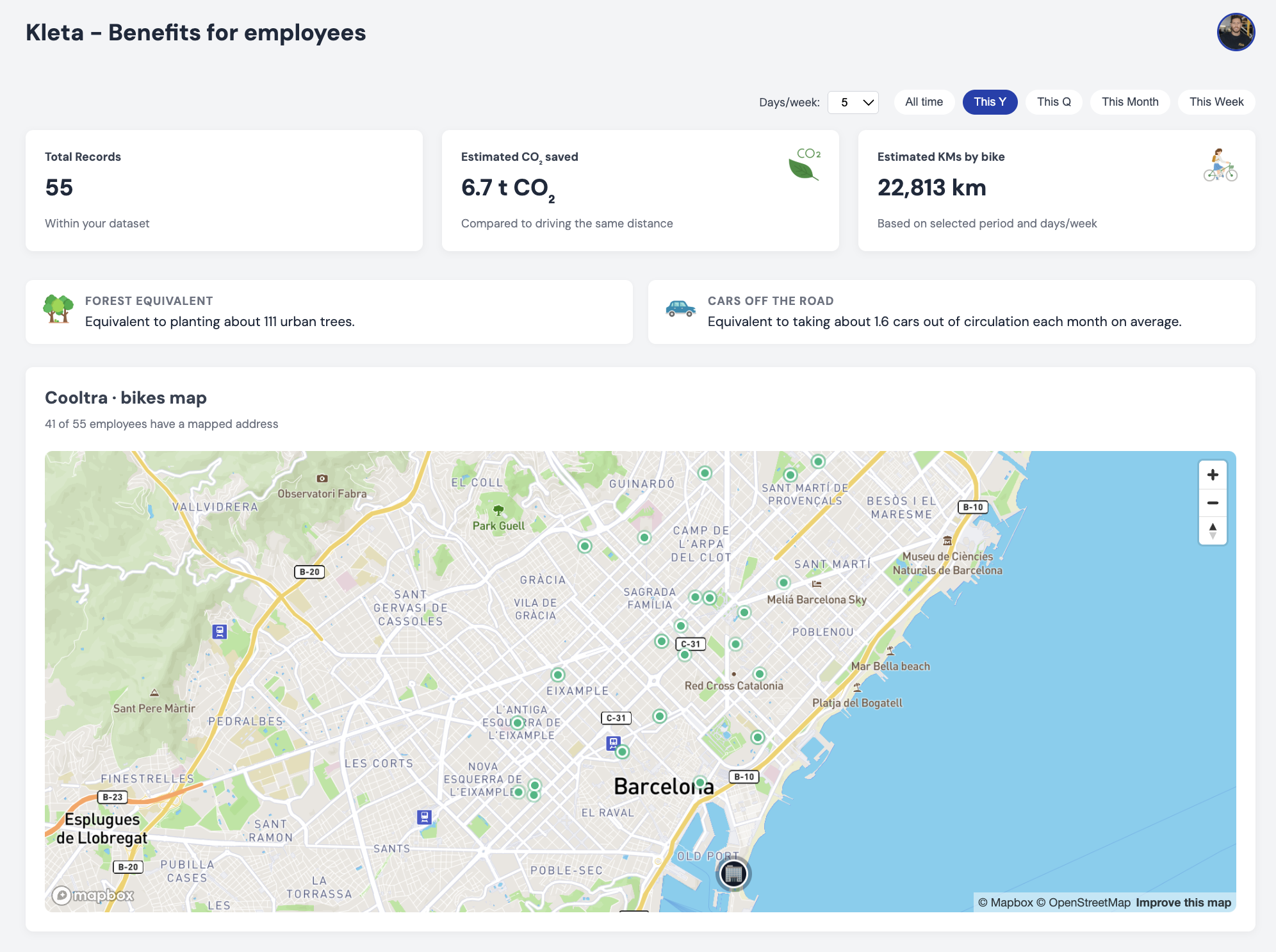Viewport: 1276px width, 952px height.
Task: Click the "6.7 t CO2" value
Action: tap(509, 189)
